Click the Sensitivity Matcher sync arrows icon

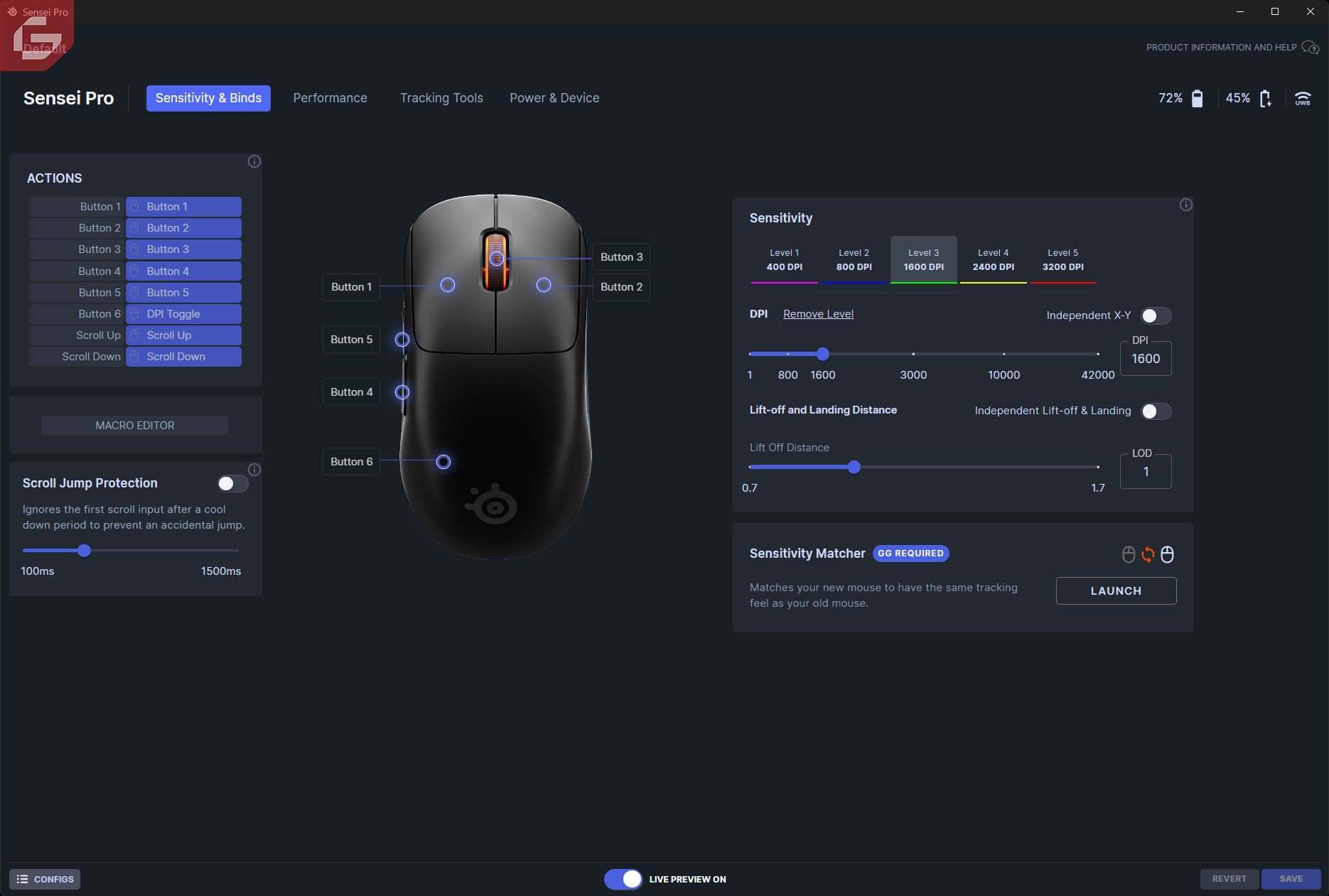point(1148,554)
